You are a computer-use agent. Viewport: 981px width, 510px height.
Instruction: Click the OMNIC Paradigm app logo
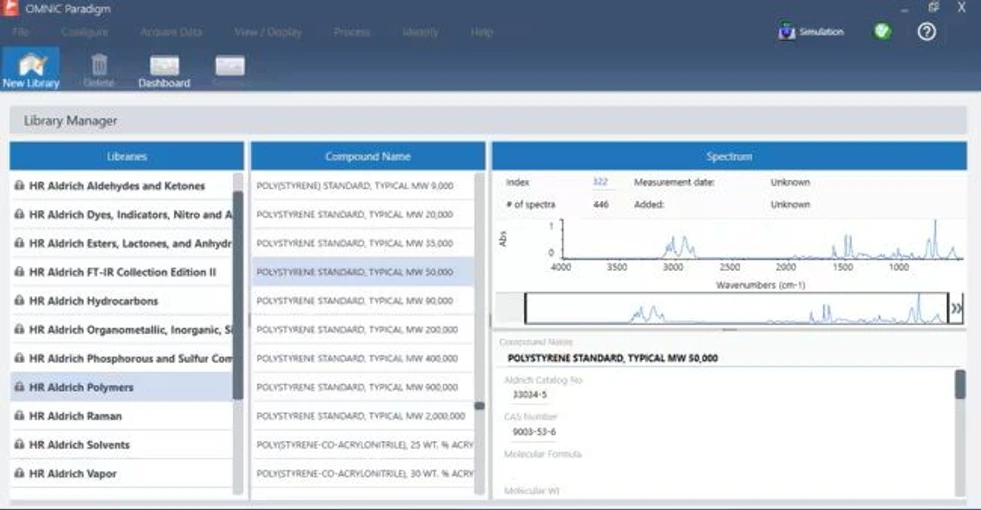(x=10, y=8)
